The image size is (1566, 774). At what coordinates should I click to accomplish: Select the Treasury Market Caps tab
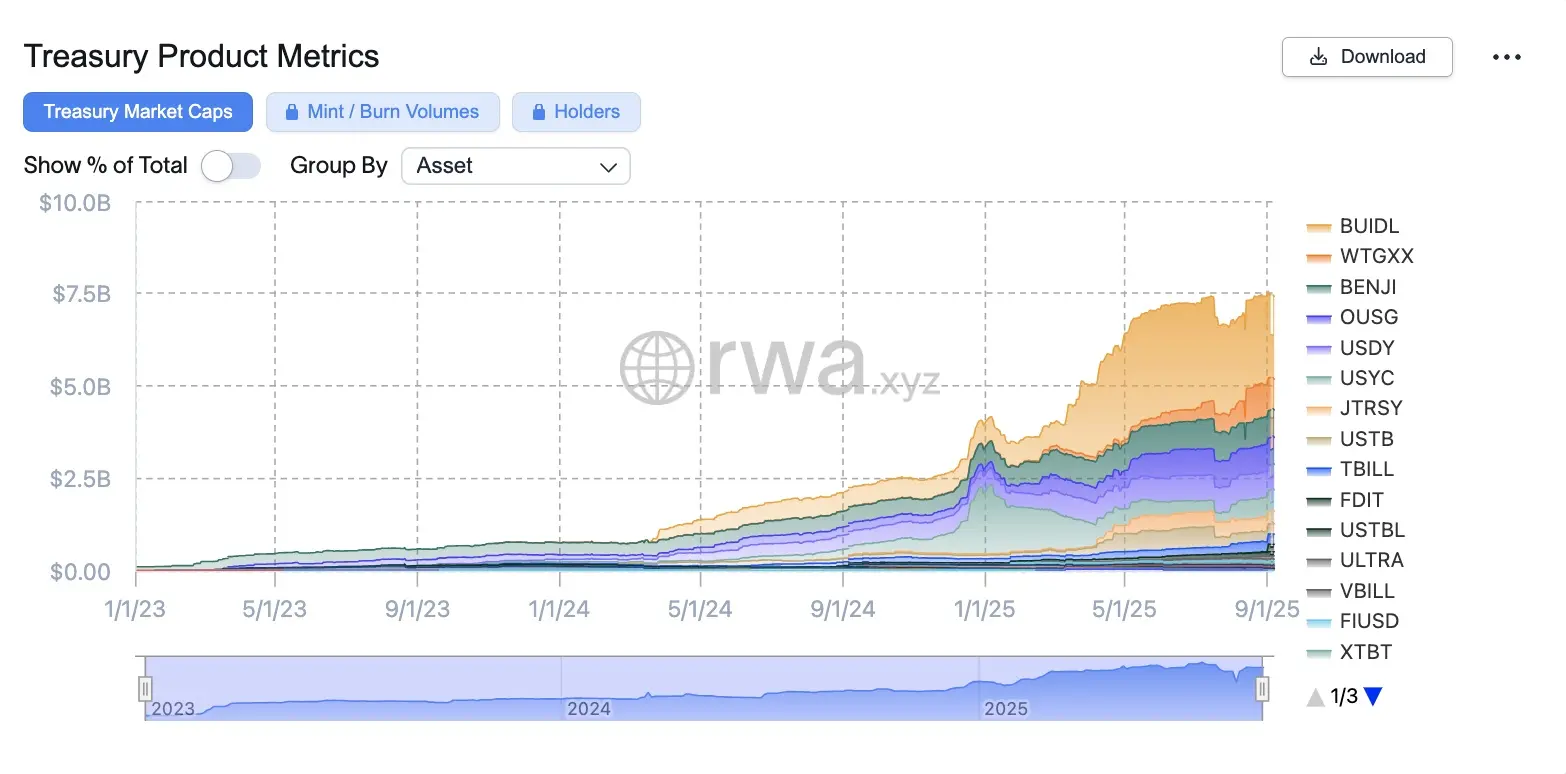click(x=138, y=112)
